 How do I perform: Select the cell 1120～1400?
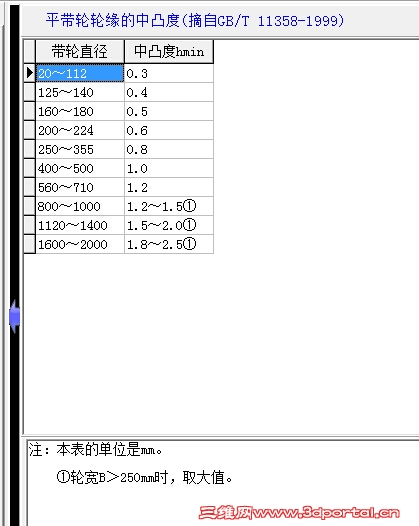click(80, 225)
